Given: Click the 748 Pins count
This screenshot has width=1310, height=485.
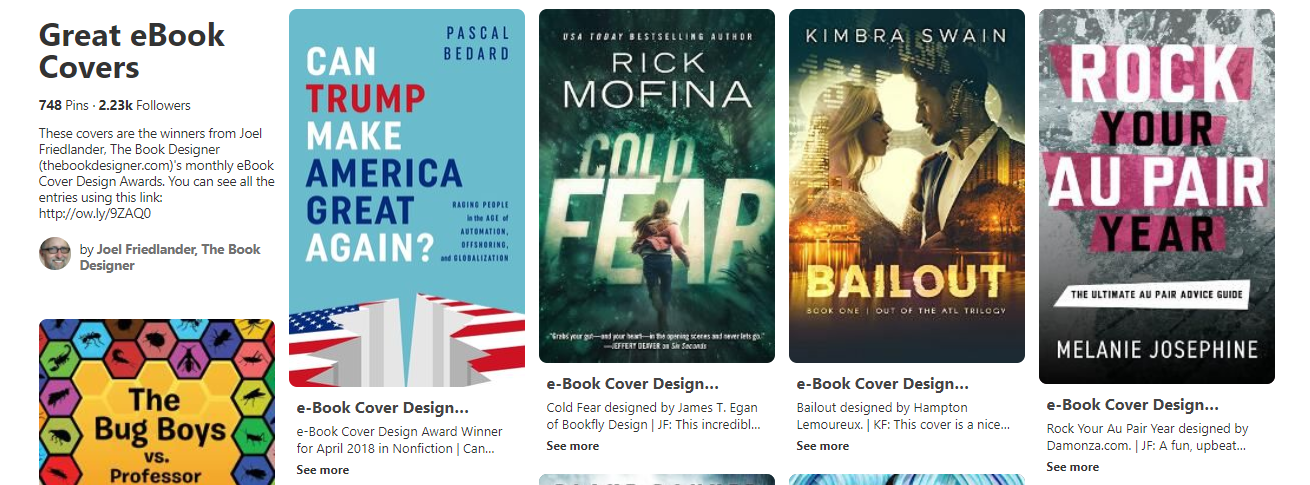Looking at the screenshot, I should point(63,105).
